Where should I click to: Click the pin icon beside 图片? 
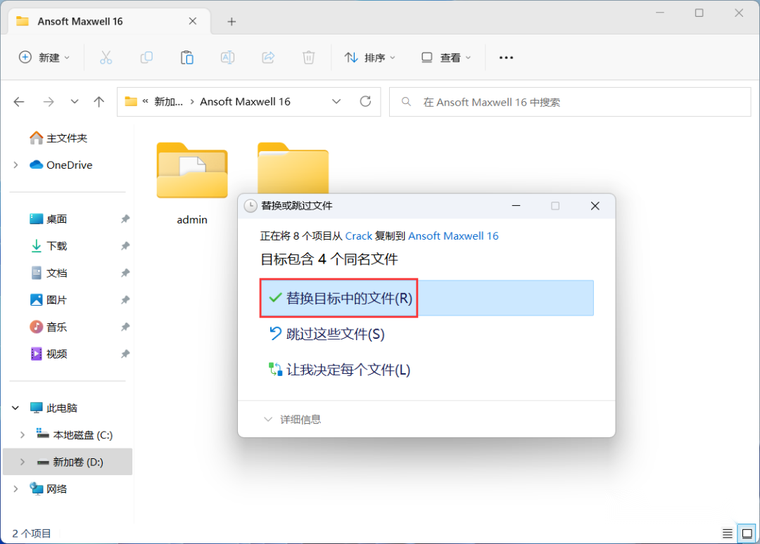(x=125, y=300)
